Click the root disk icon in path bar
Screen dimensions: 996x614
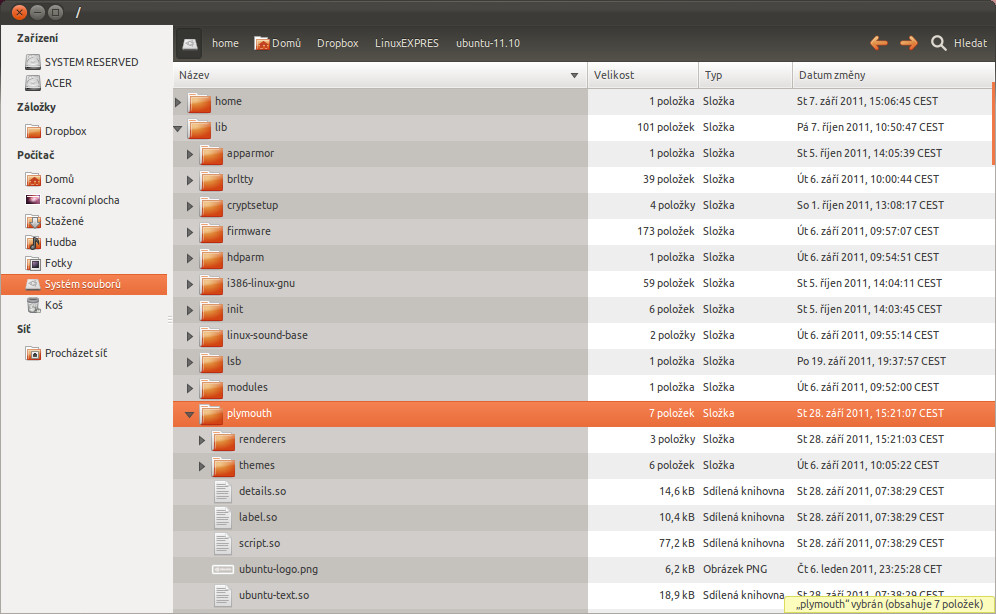coord(190,43)
